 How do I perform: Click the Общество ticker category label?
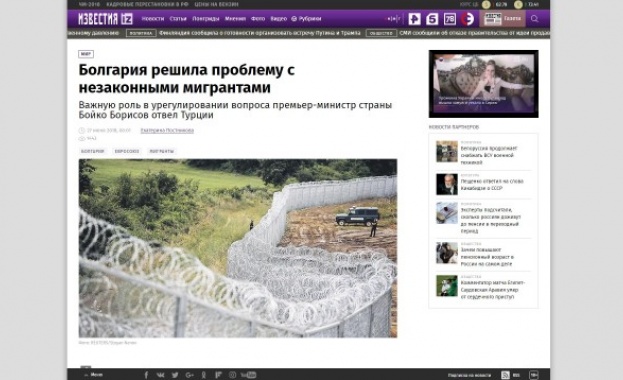pos(381,33)
